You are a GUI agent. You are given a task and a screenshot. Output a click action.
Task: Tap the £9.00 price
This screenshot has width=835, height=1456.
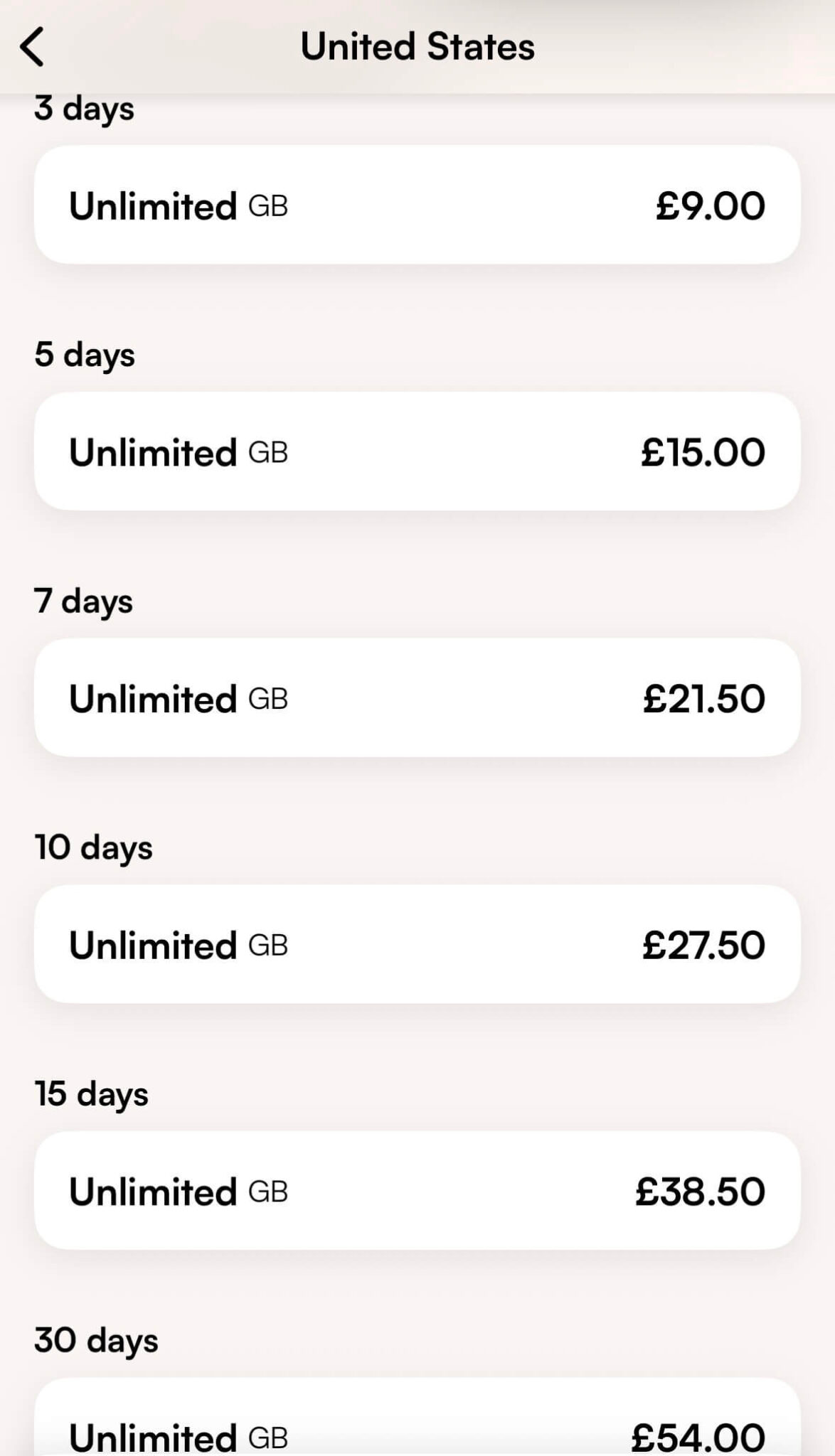(710, 206)
